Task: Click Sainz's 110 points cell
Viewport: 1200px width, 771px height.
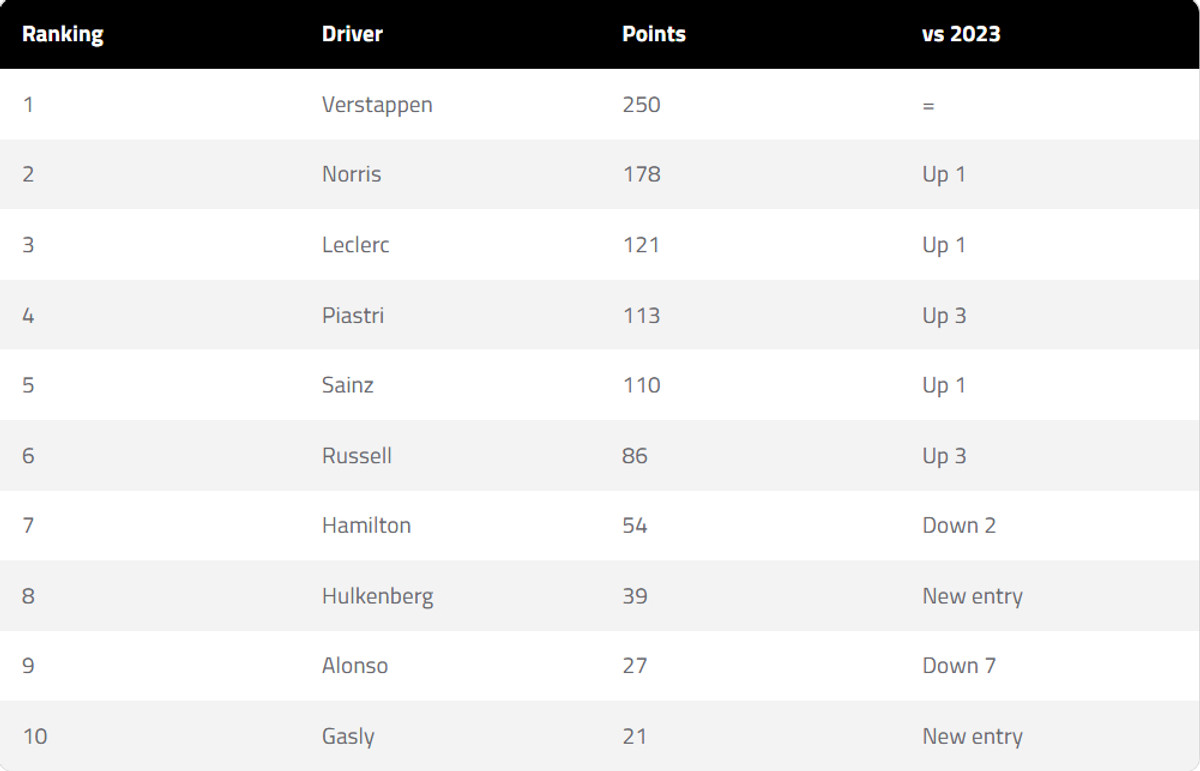Action: (641, 385)
